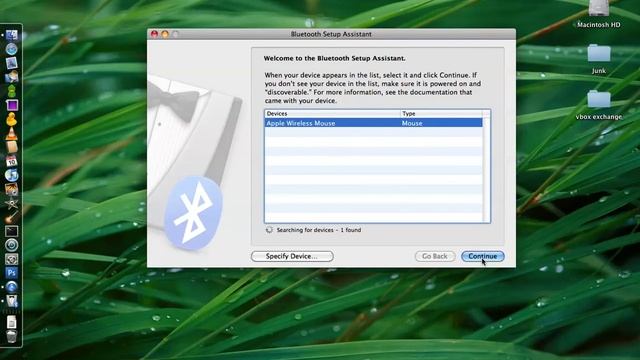The width and height of the screenshot is (640, 360).
Task: Select Apple Wireless Mouse device row
Action: (373, 123)
